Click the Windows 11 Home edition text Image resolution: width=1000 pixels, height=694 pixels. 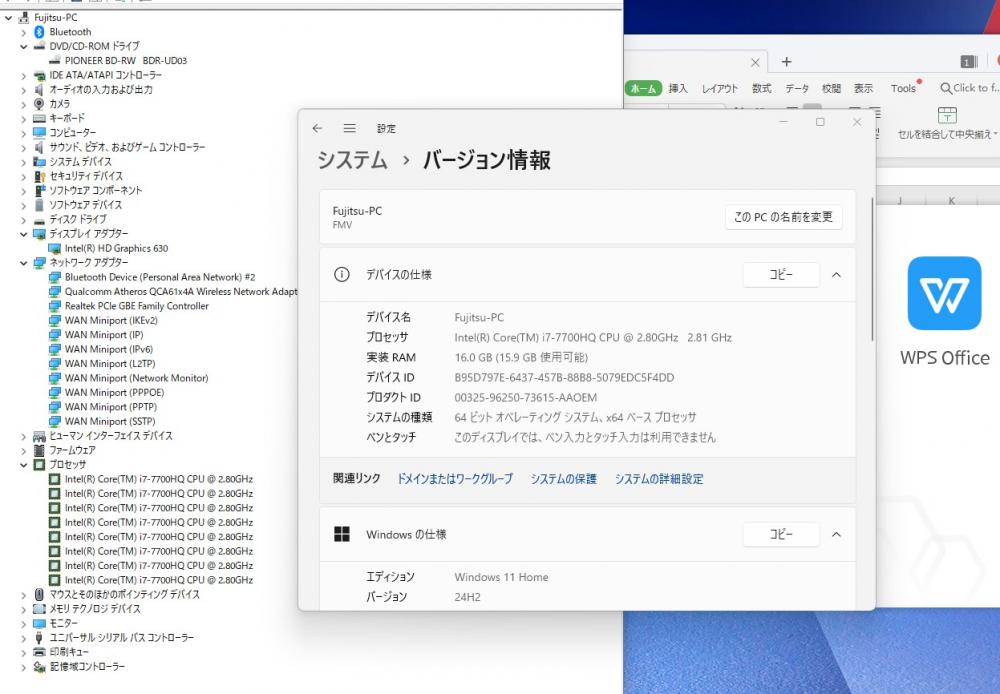[x=501, y=577]
